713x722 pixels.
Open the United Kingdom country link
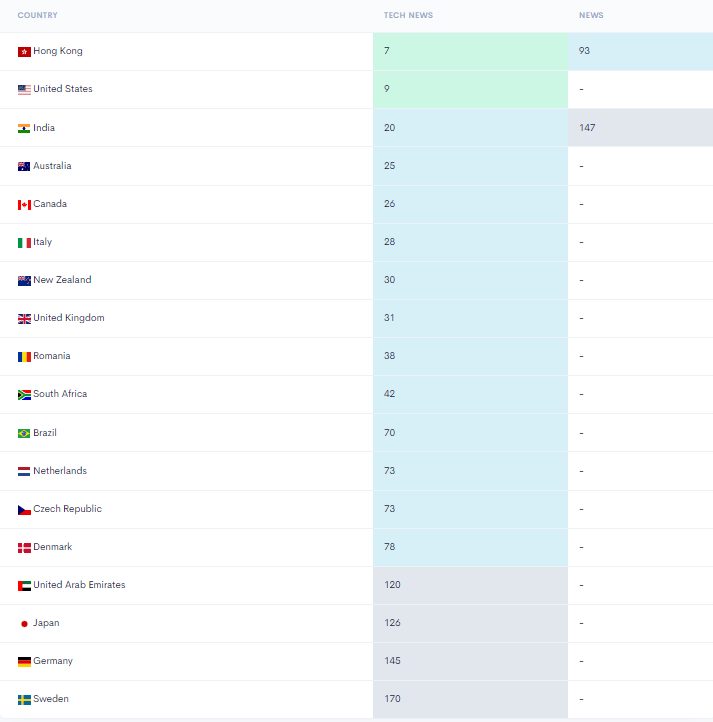coord(69,318)
